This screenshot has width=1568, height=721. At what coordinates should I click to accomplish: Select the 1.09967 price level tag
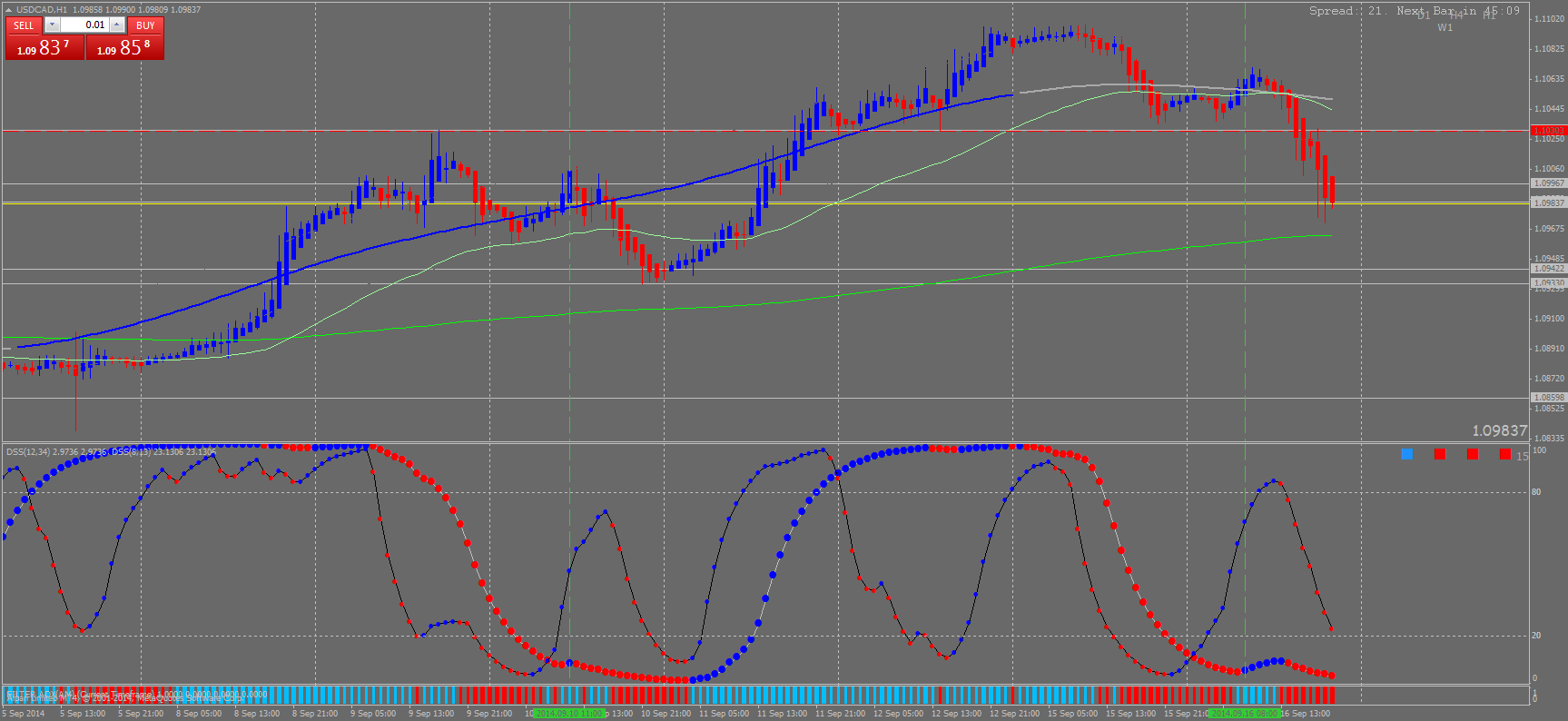(1549, 183)
